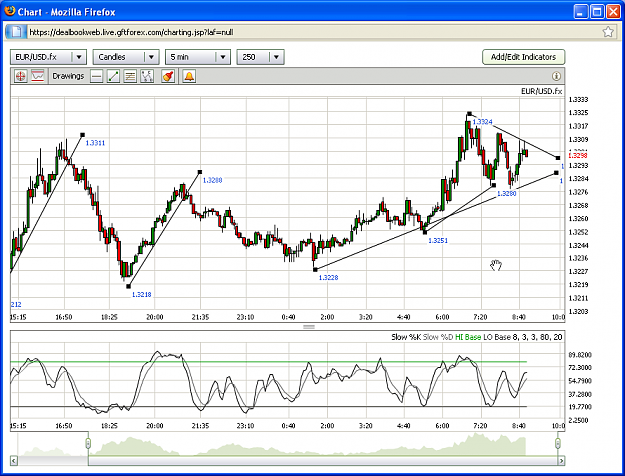The image size is (625, 476).
Task: Select trend line endpoint labeled 1.3288
Action: click(200, 172)
